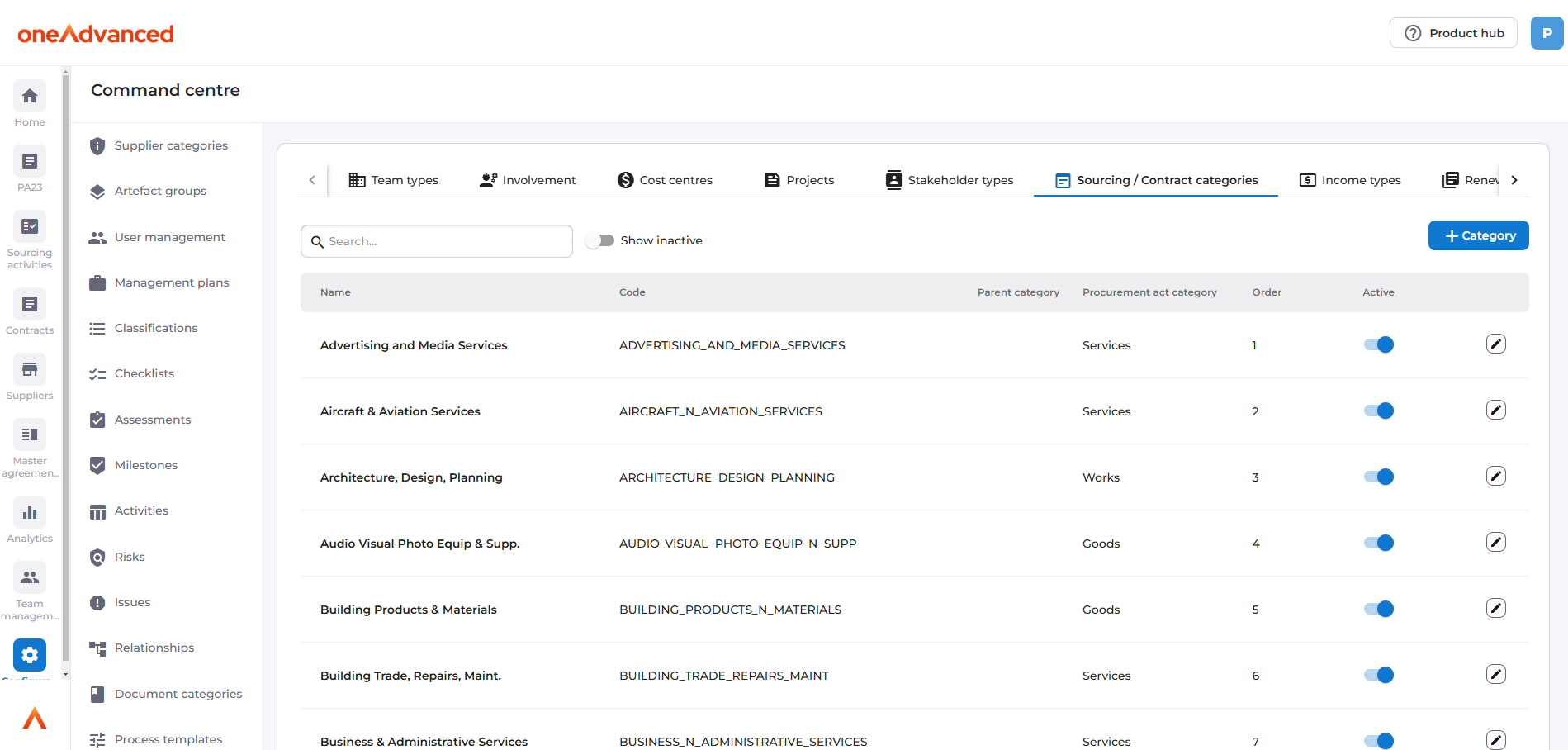Go to Suppliers in the sidebar
This screenshot has height=750, width=1568.
click(x=30, y=370)
